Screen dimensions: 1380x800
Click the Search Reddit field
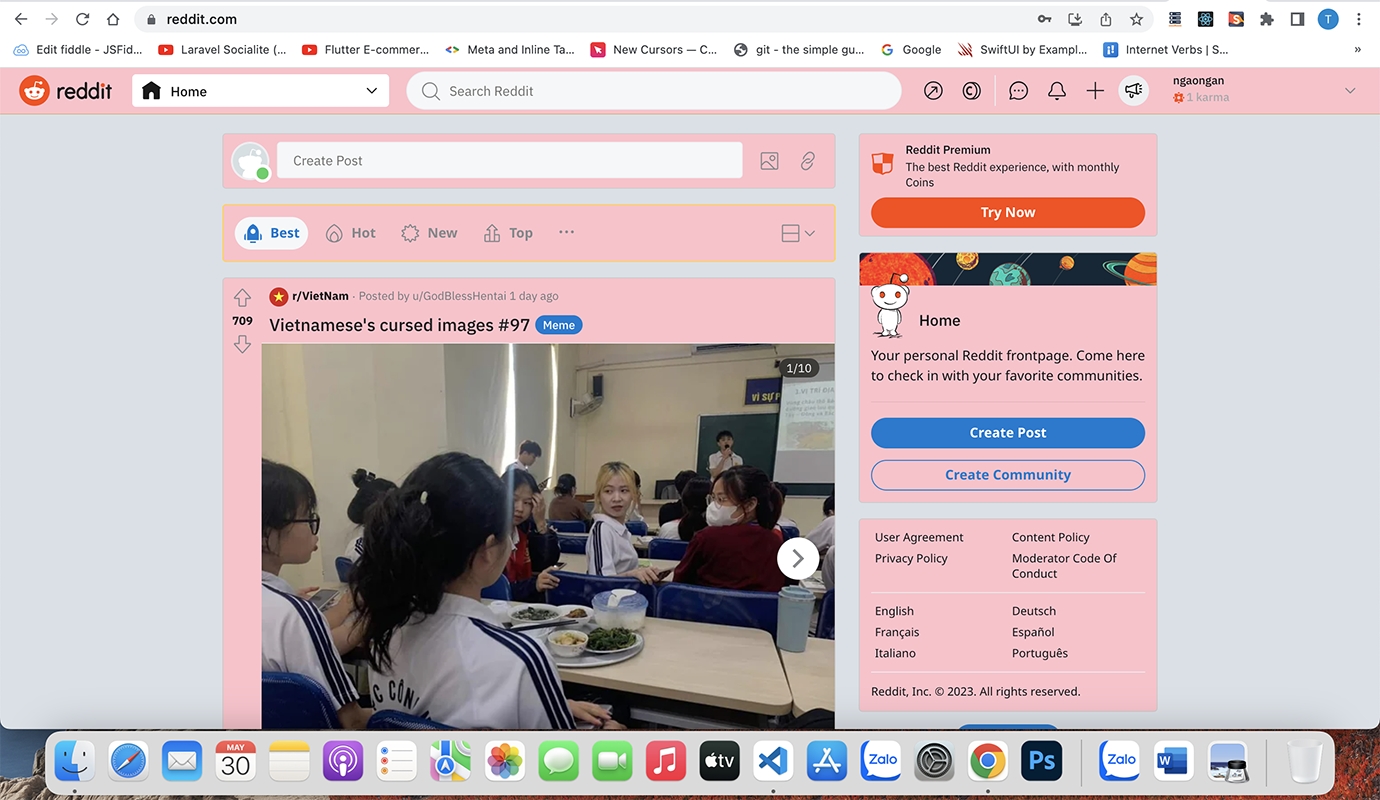pos(654,91)
